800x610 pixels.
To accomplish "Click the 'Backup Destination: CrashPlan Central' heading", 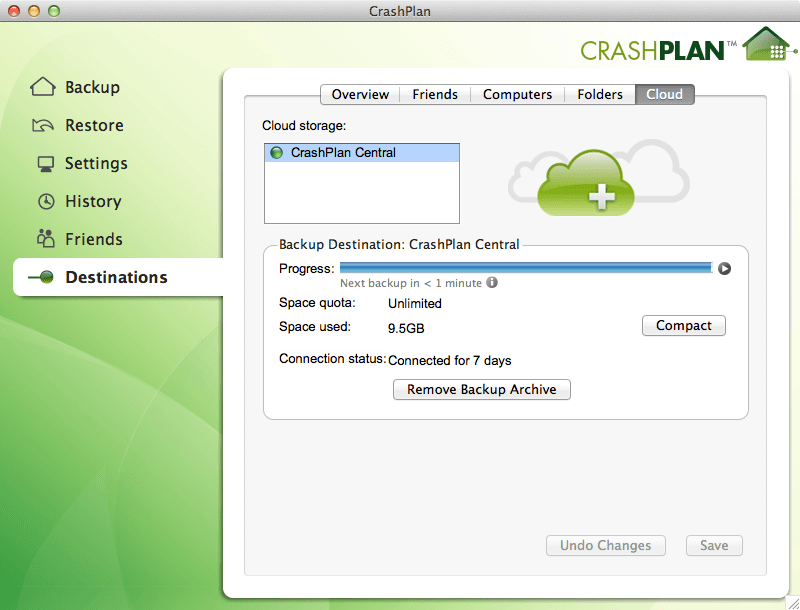I will 399,244.
